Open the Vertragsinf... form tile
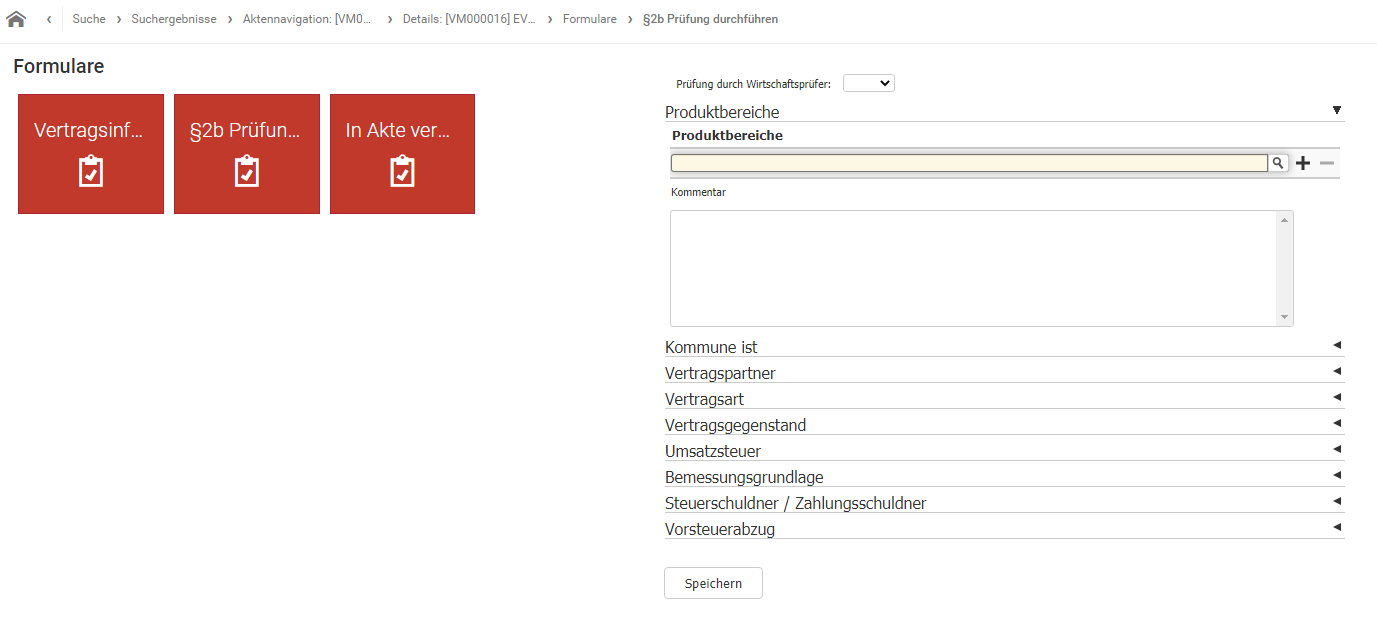 (91, 154)
